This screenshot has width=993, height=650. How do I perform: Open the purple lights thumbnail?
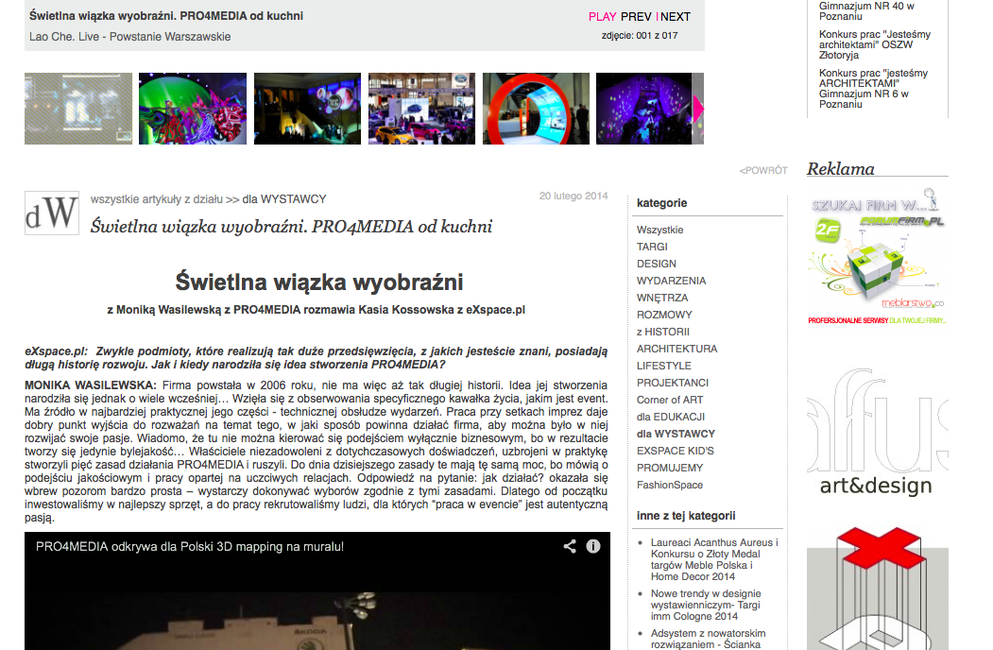click(x=644, y=109)
